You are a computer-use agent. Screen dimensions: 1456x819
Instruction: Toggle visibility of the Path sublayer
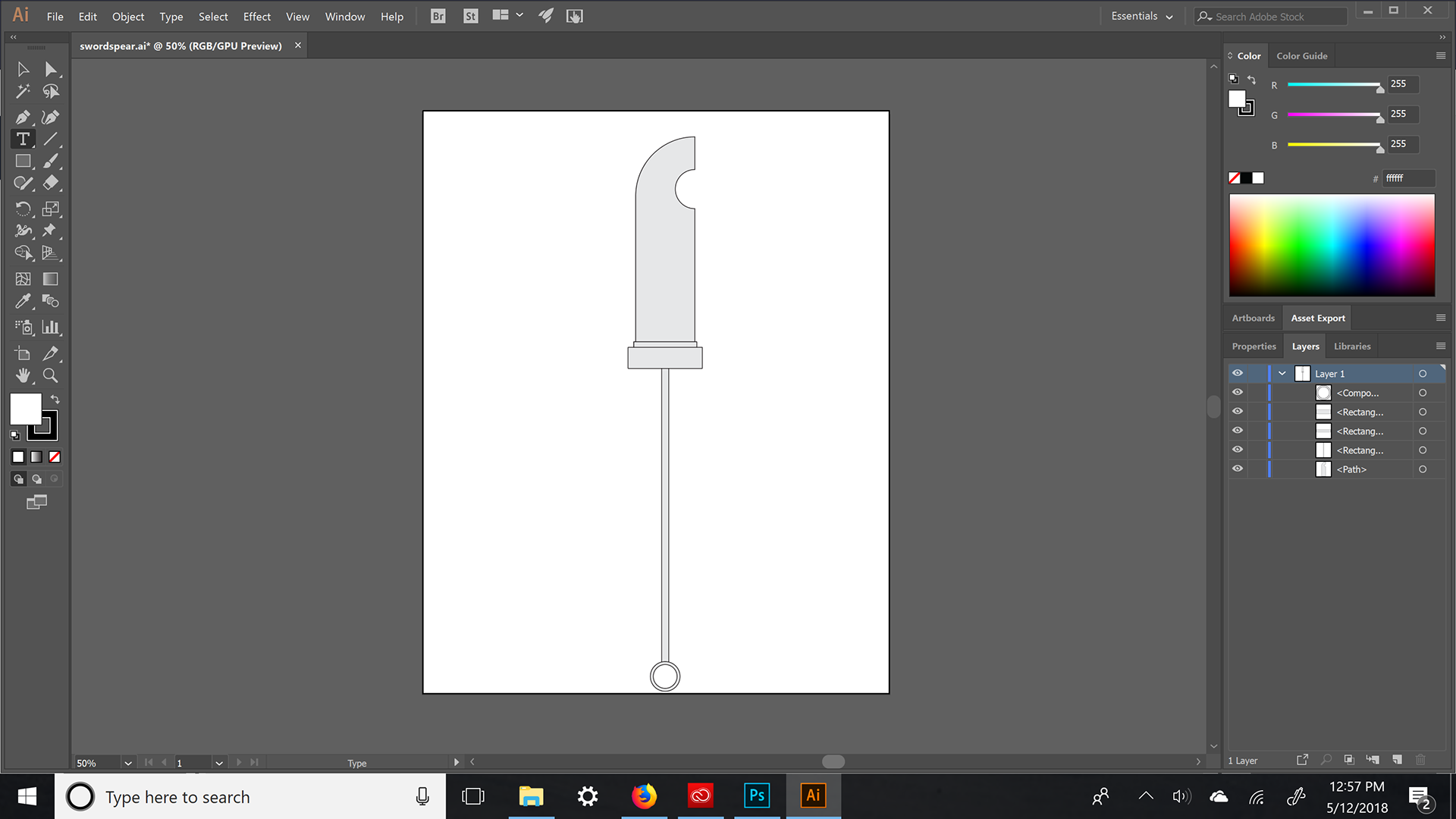1238,469
